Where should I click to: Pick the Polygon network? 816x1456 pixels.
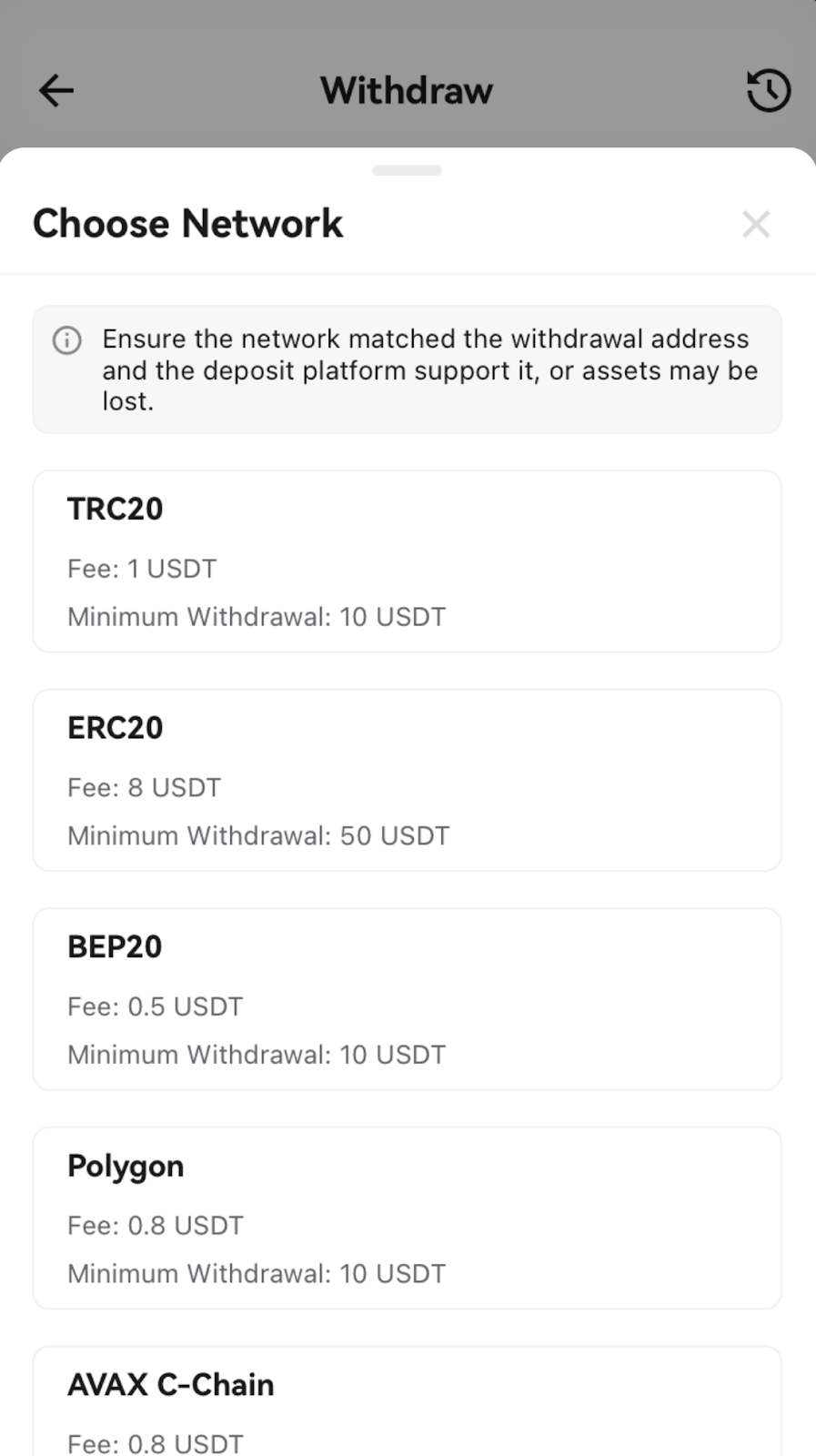[408, 1218]
